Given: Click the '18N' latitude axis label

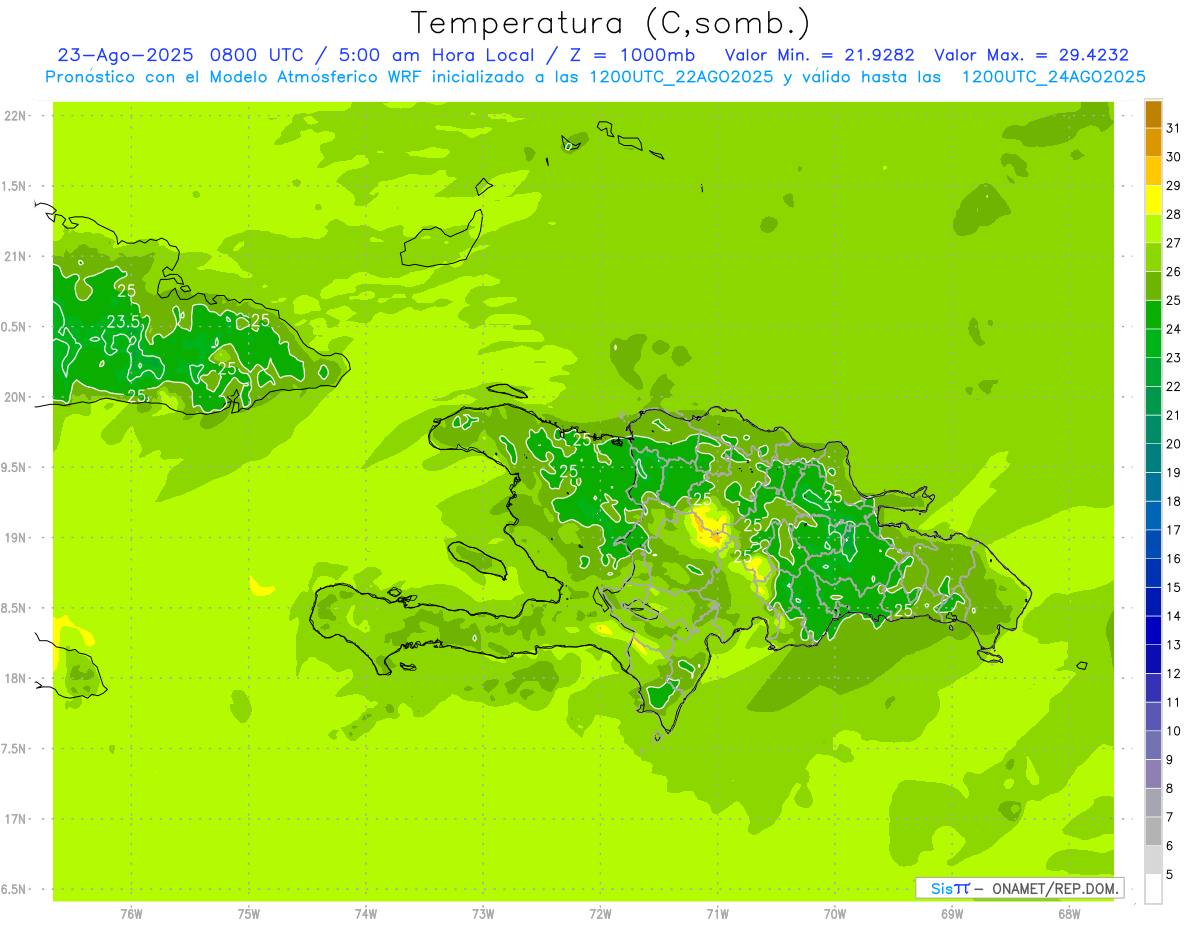Looking at the screenshot, I should pos(15,678).
